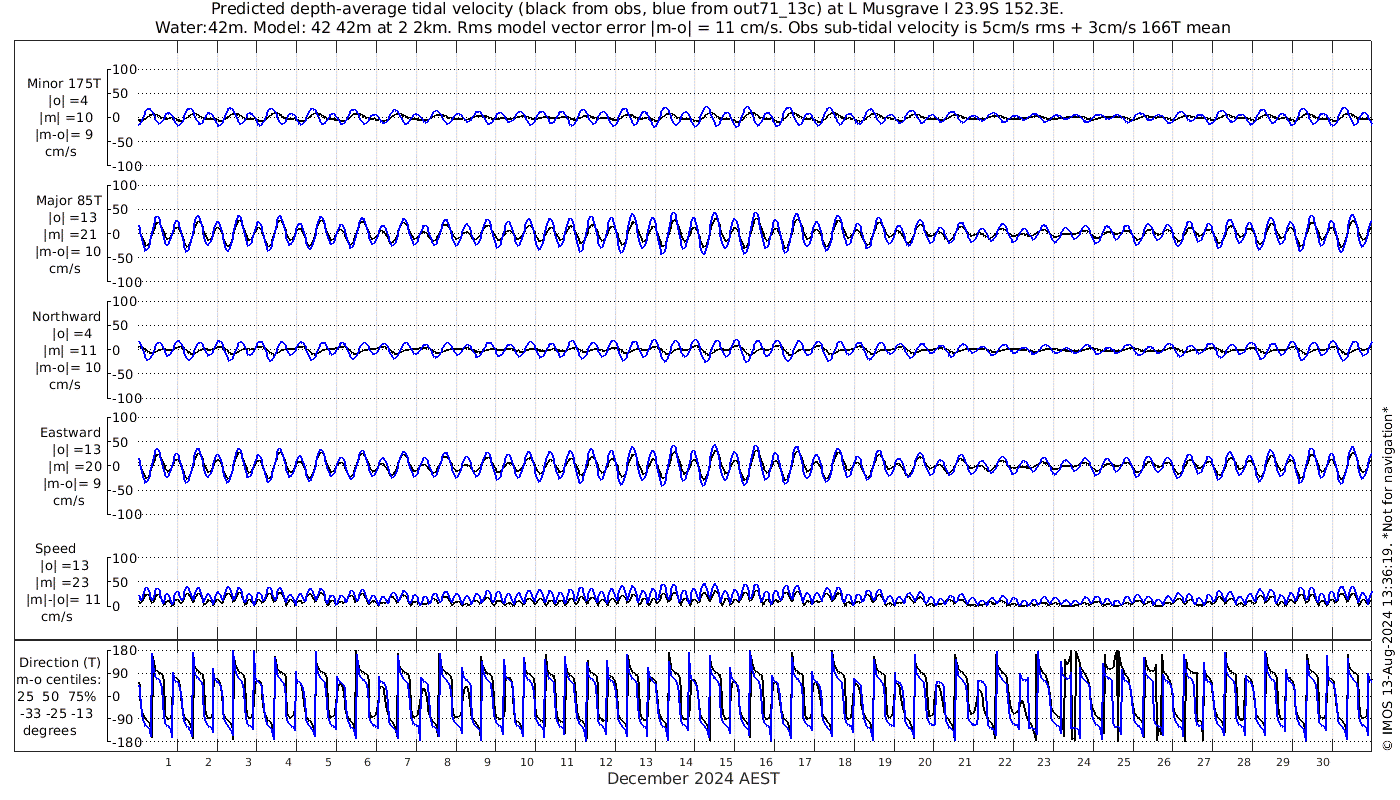
Task: Click the 180 tick on Direction axis
Action: tap(124, 651)
